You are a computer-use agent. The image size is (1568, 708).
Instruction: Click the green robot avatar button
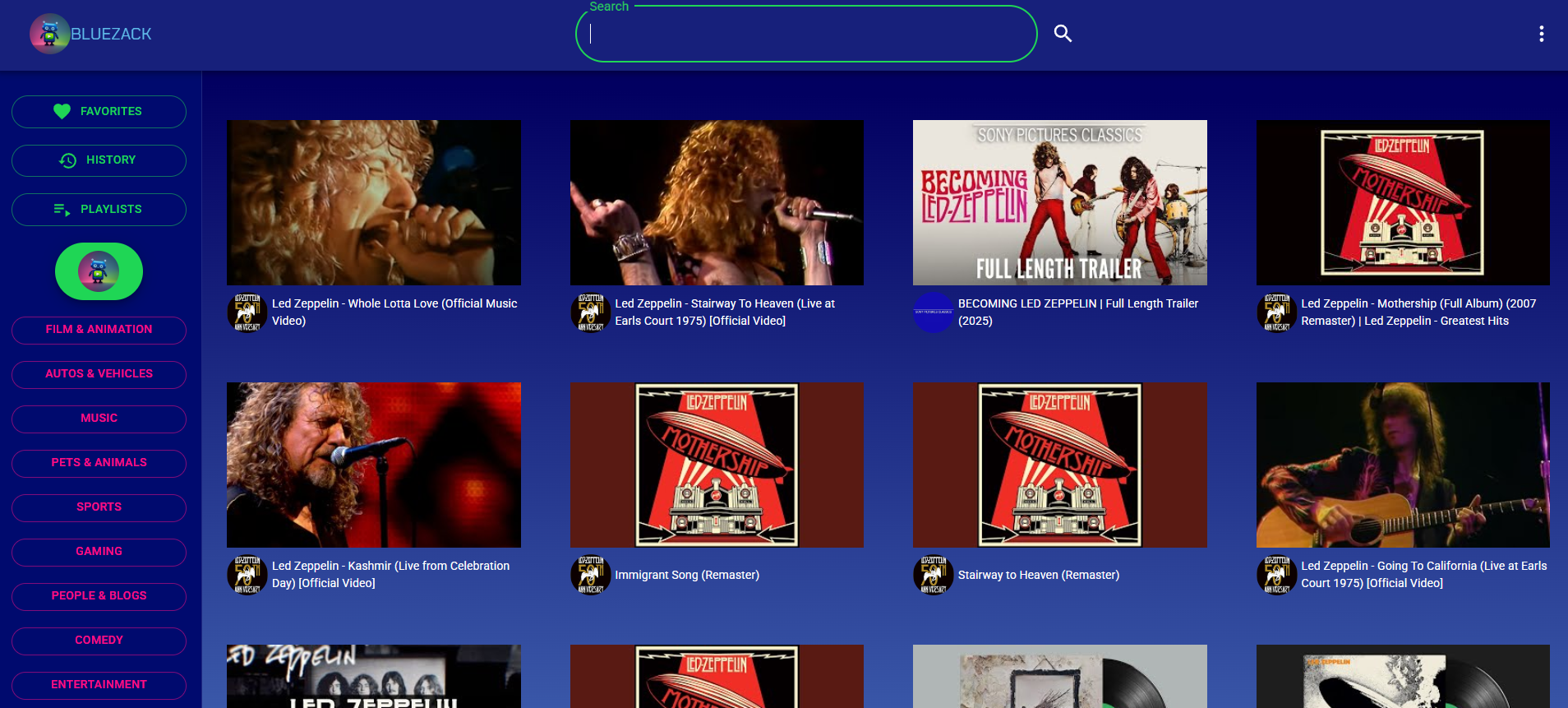pos(99,271)
